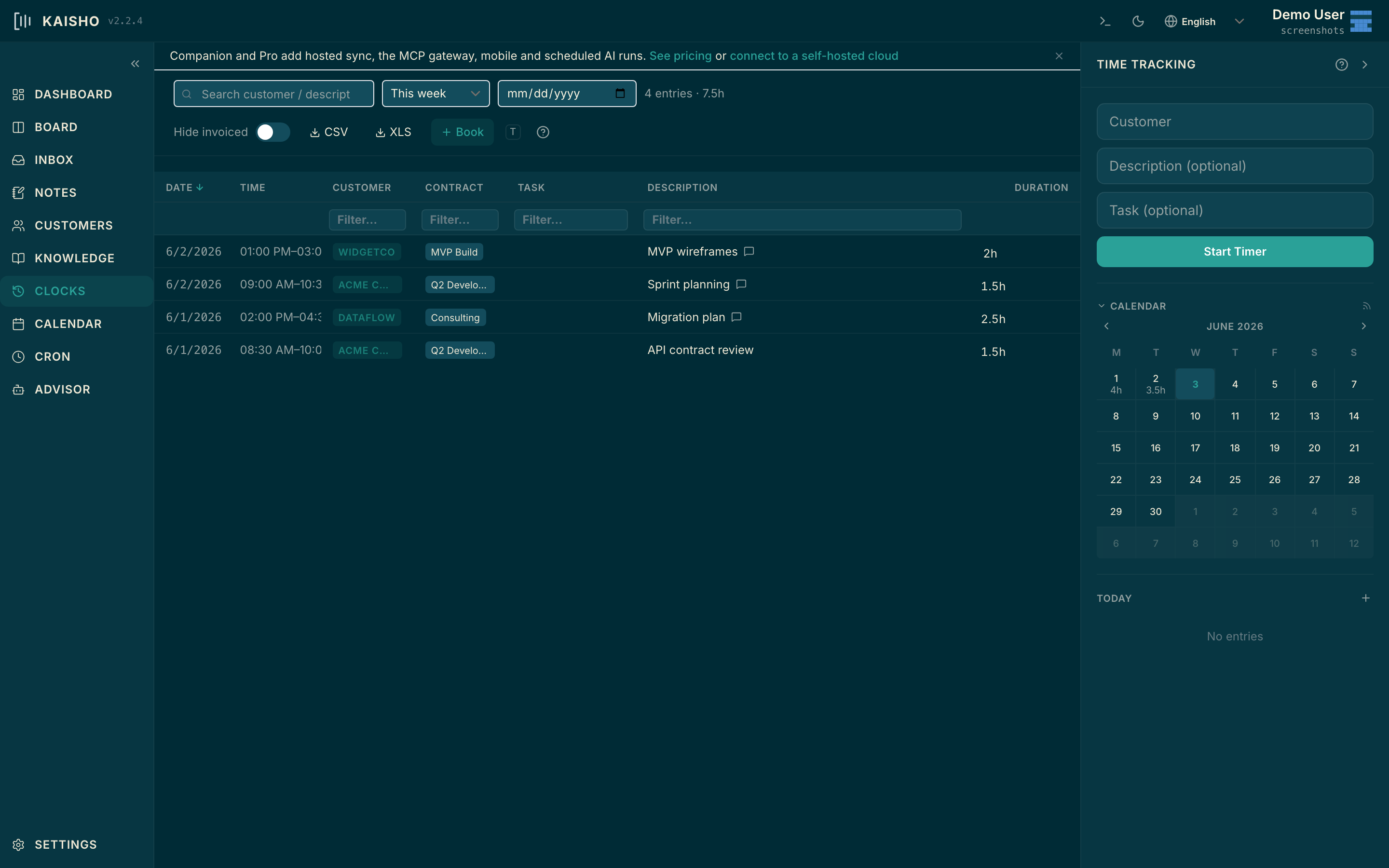Open Advisor in sidebar
This screenshot has width=1389, height=868.
(77, 389)
